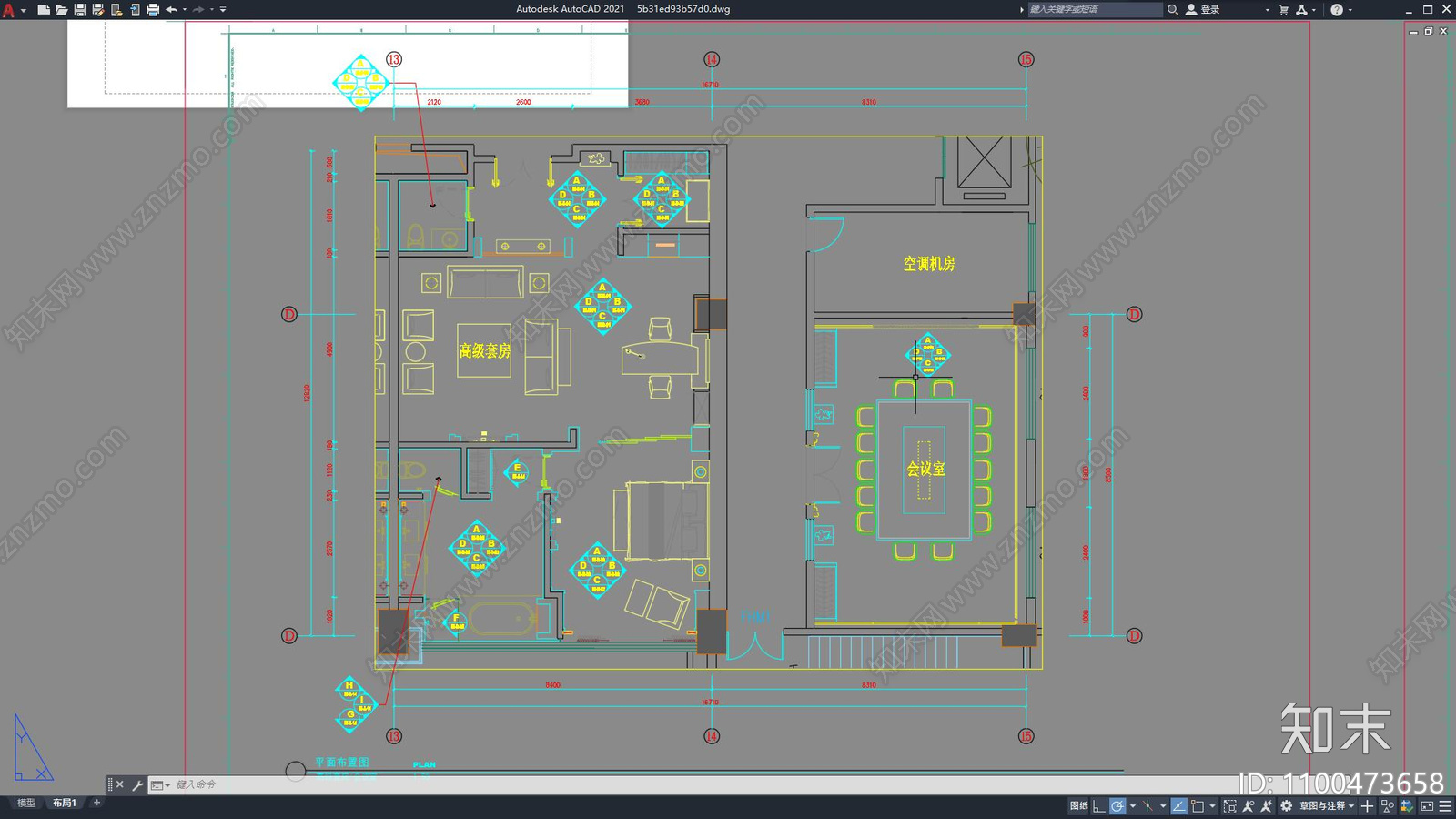Open the 草图与注释 workspace dropdown
Image resolution: width=1456 pixels, height=819 pixels.
tap(1328, 806)
